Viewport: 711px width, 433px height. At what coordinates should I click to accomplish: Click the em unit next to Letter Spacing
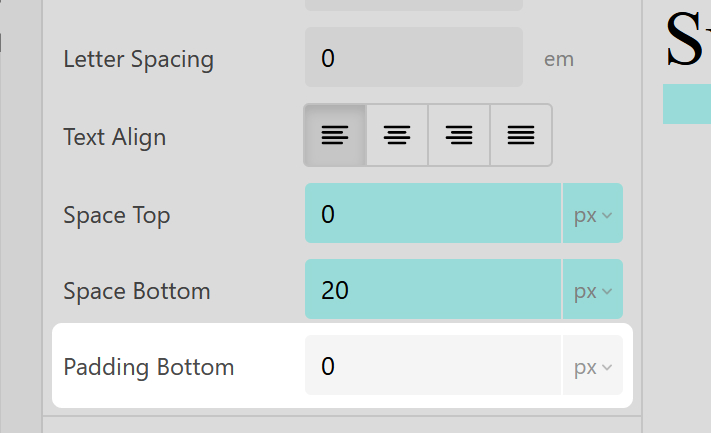559,59
